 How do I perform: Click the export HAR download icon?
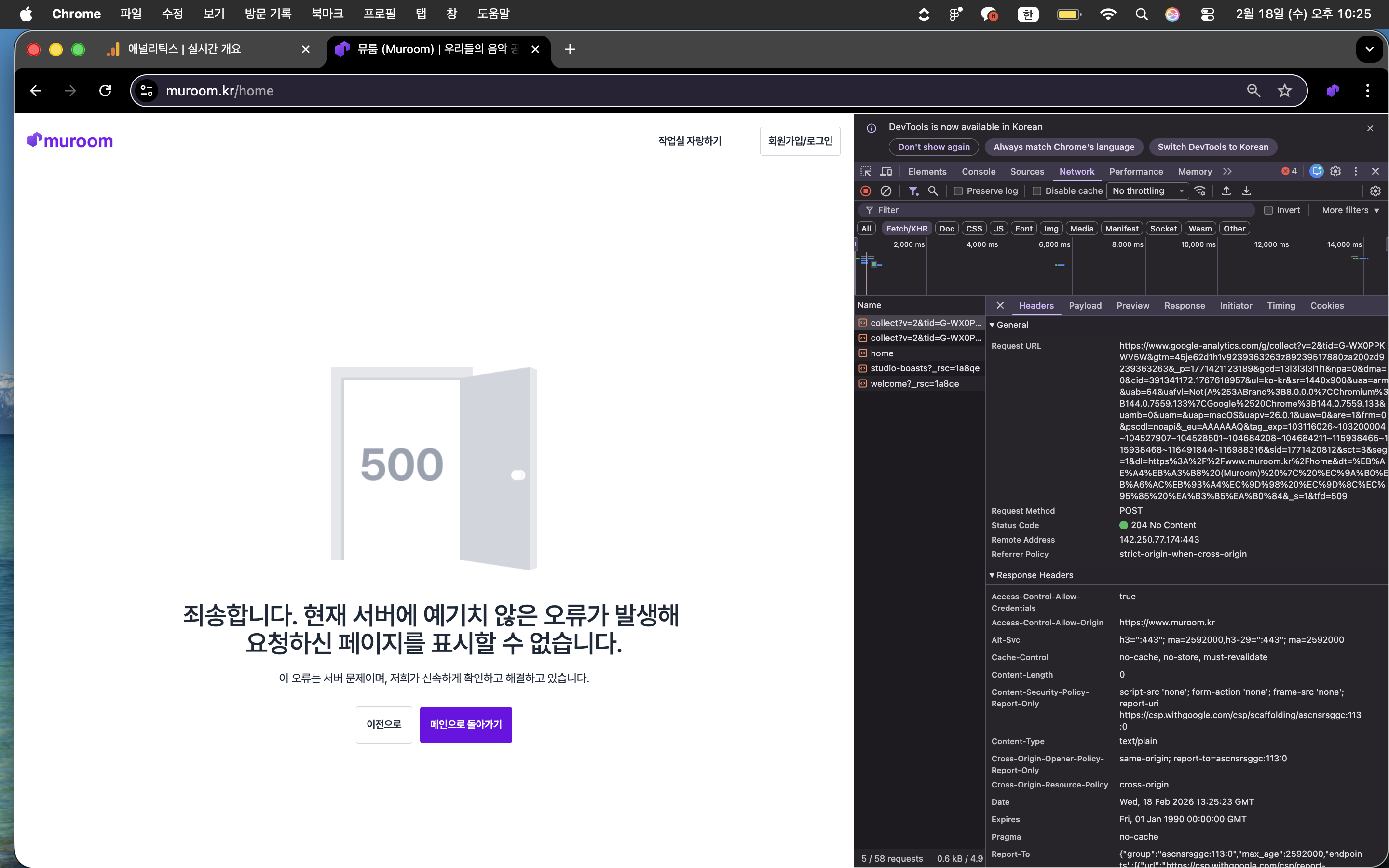click(1247, 190)
